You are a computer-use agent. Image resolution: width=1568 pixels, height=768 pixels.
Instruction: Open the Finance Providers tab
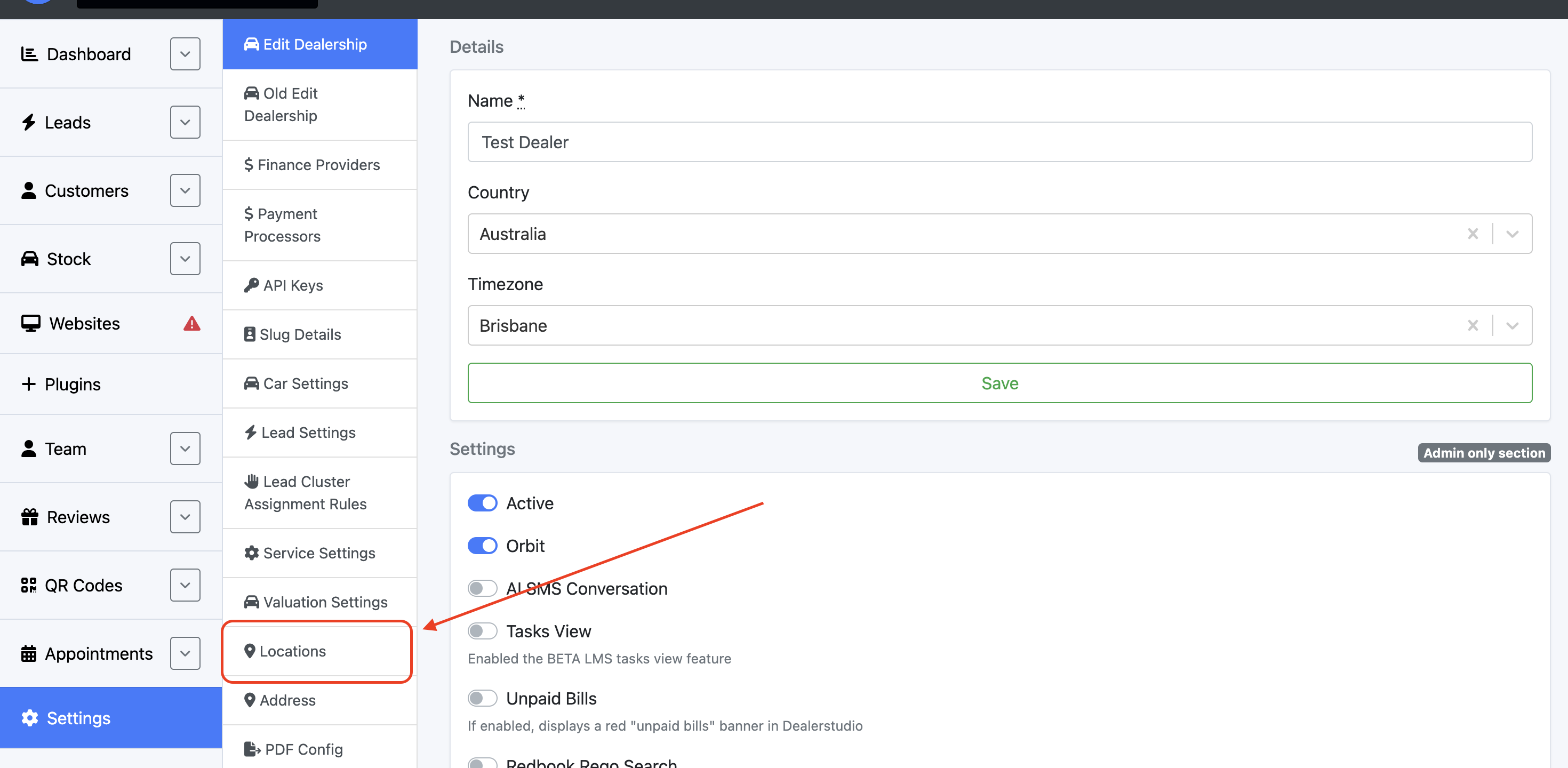click(311, 165)
